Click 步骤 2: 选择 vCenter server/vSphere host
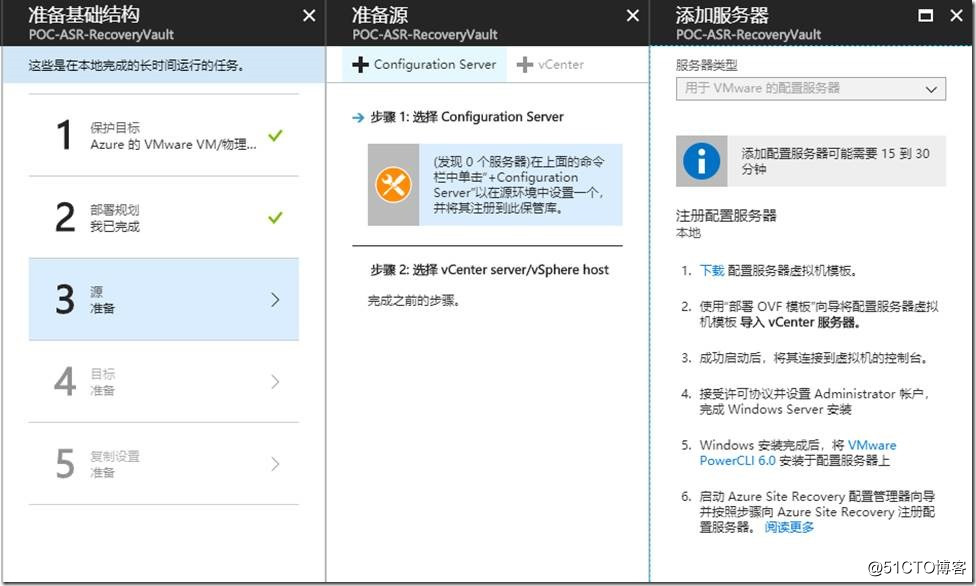Viewport: 976px width, 586px height. coord(489,270)
